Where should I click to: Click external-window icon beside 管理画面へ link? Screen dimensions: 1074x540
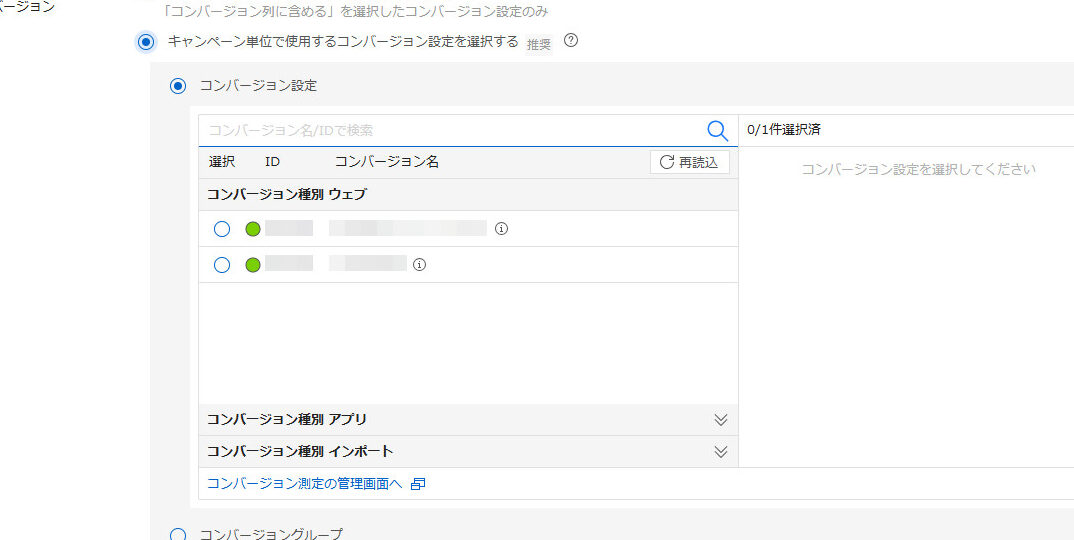pyautogui.click(x=418, y=484)
